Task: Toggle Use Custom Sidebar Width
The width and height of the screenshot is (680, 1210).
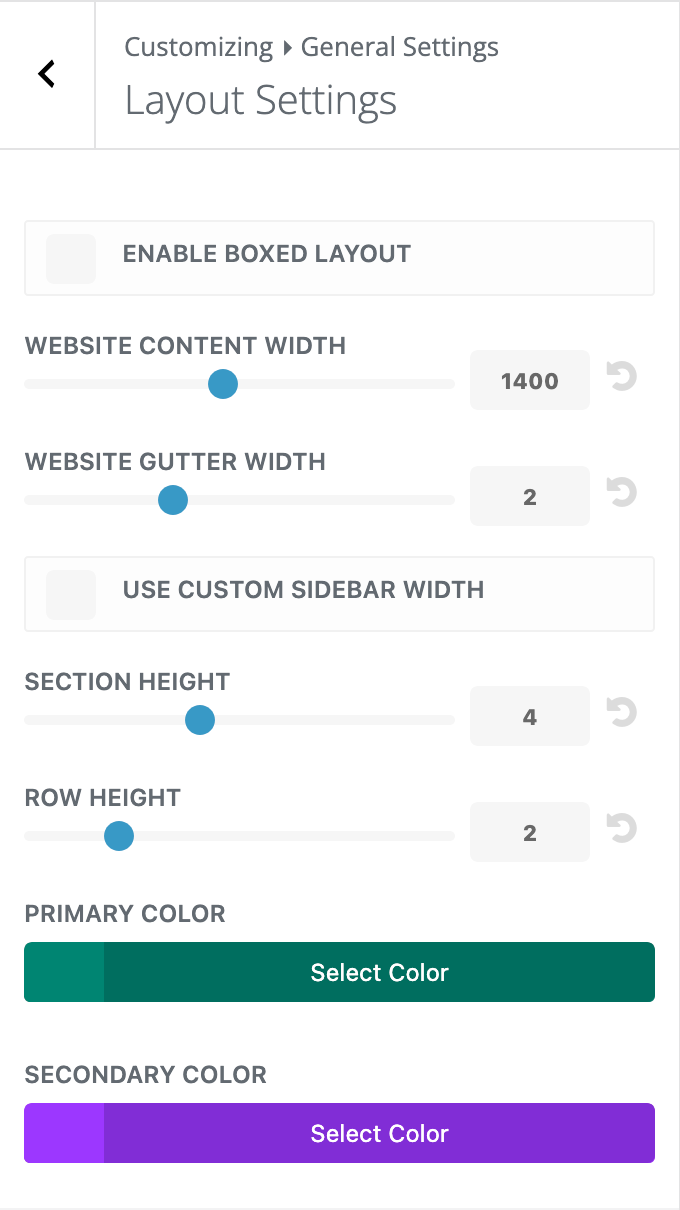Action: [71, 595]
